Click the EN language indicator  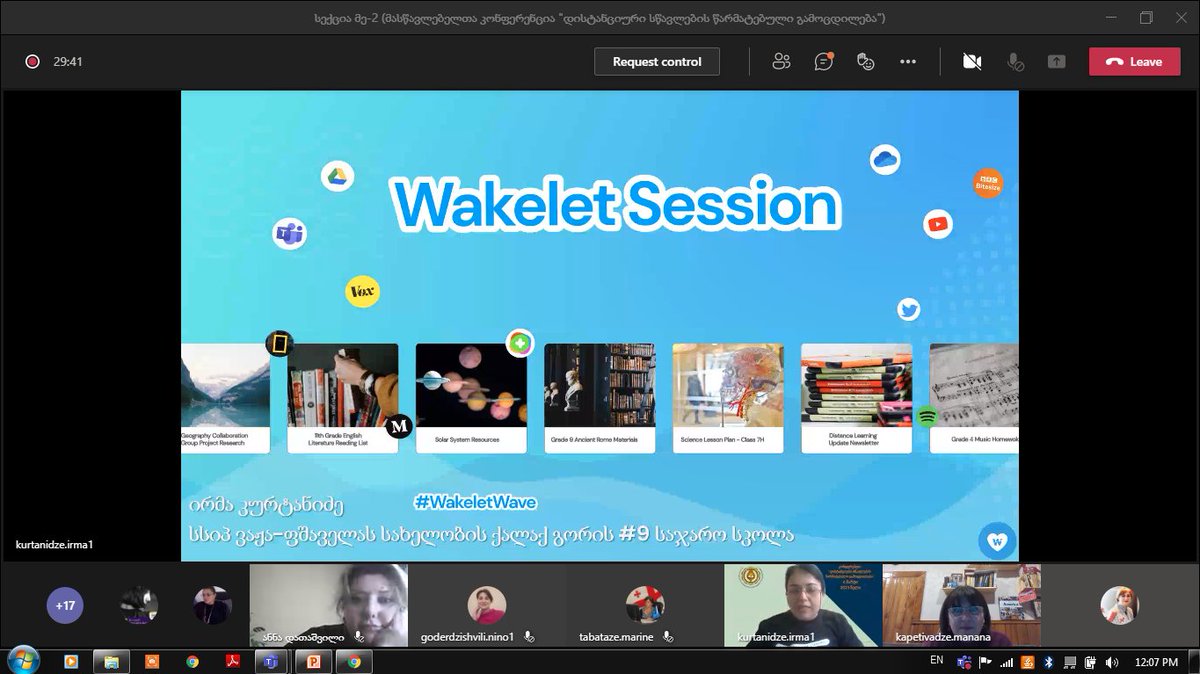[x=936, y=661]
